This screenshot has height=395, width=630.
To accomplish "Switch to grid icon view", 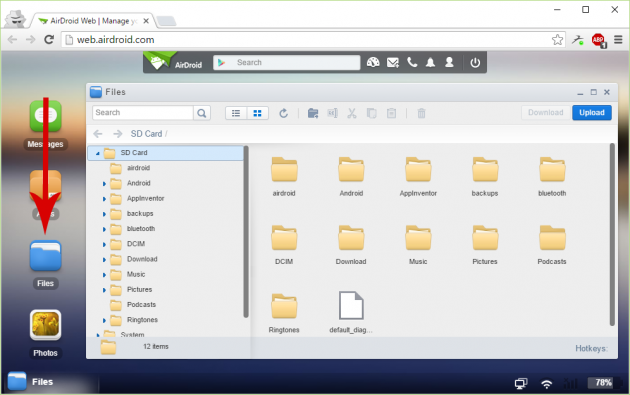I will [x=258, y=113].
